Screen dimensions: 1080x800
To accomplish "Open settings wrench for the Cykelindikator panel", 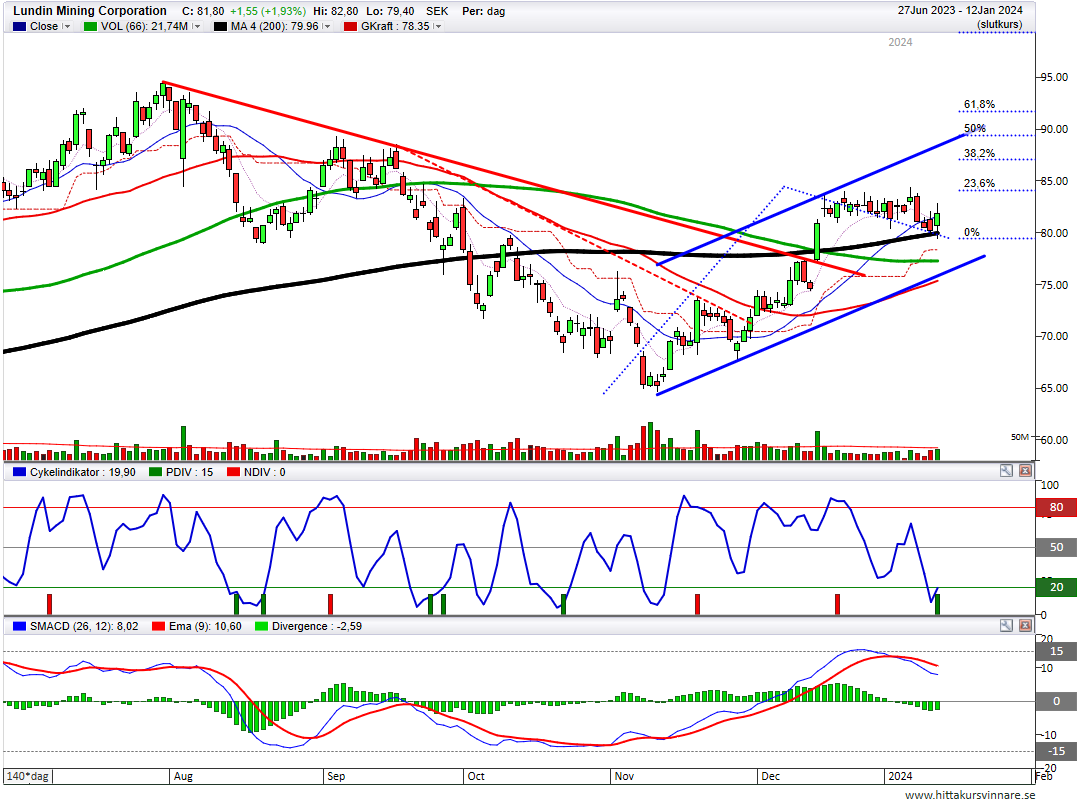I will [x=1006, y=471].
